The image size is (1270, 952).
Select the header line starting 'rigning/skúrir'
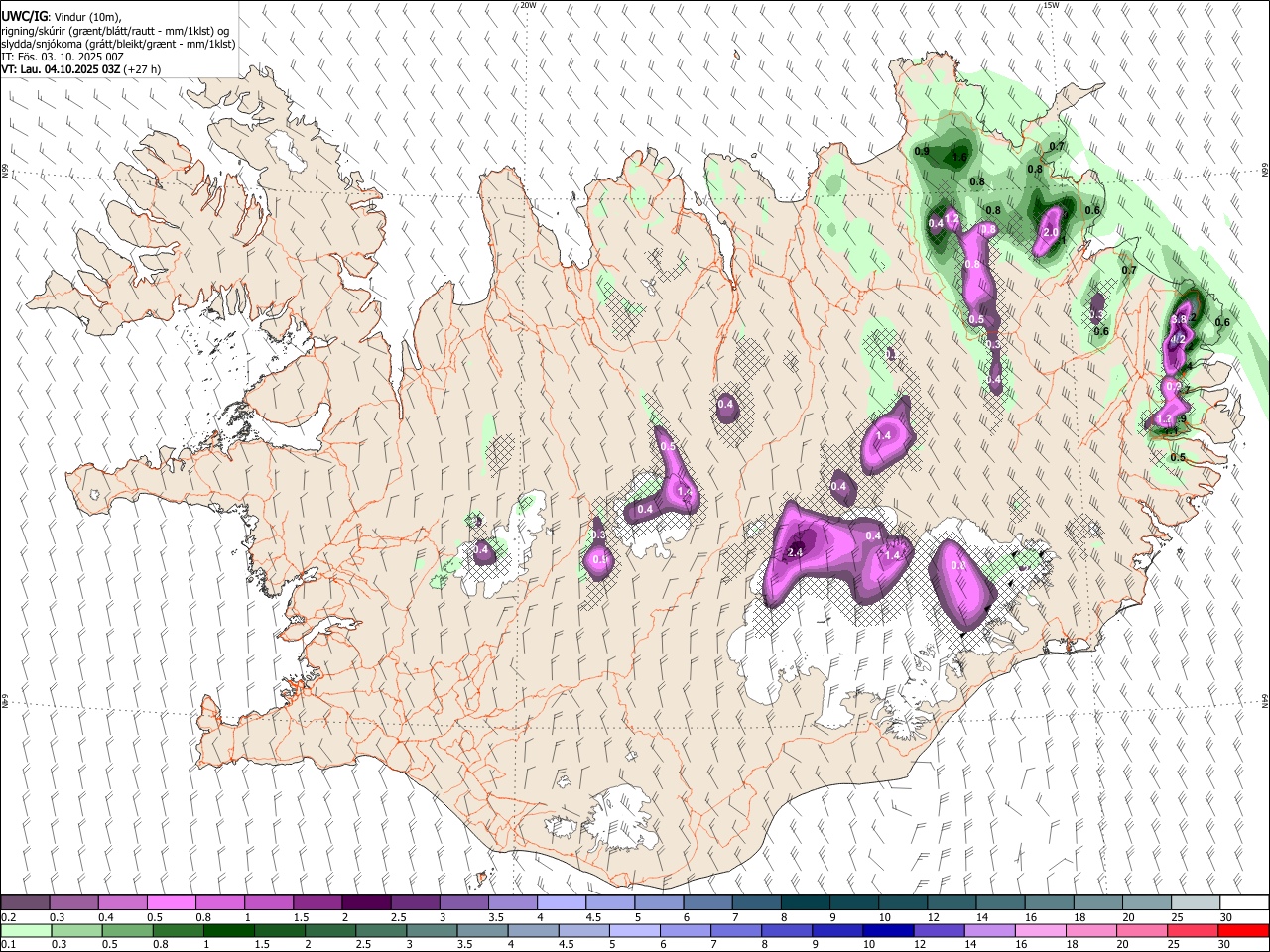coord(115,31)
